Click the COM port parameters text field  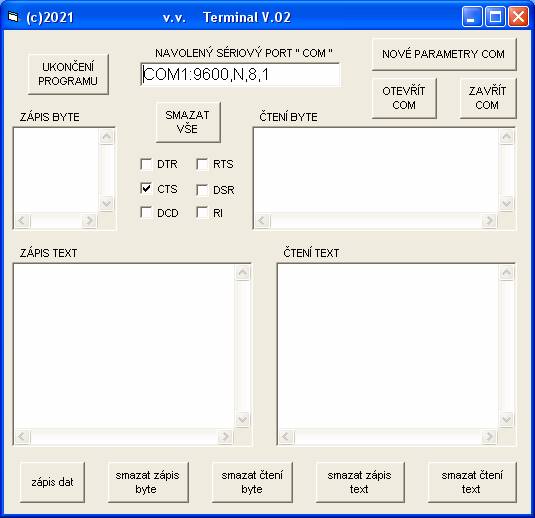pyautogui.click(x=240, y=74)
